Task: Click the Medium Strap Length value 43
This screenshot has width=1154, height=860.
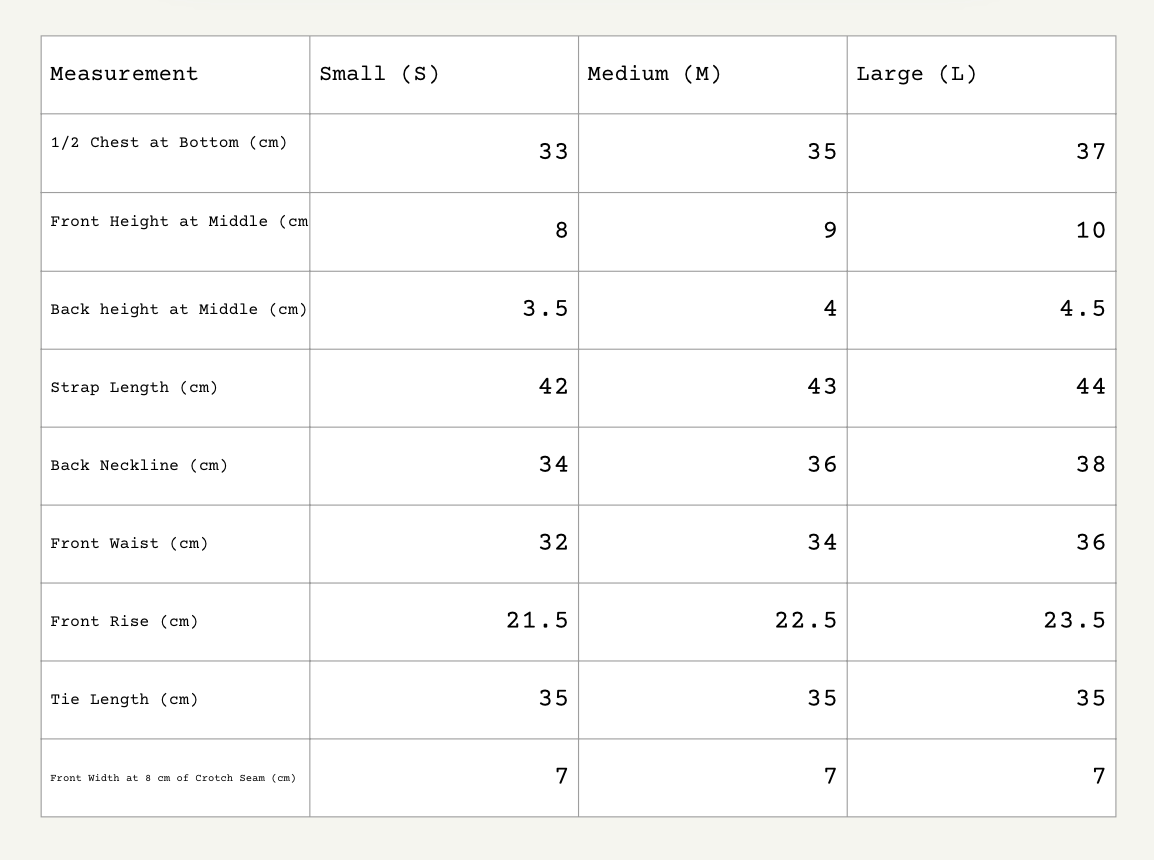Action: [822, 387]
